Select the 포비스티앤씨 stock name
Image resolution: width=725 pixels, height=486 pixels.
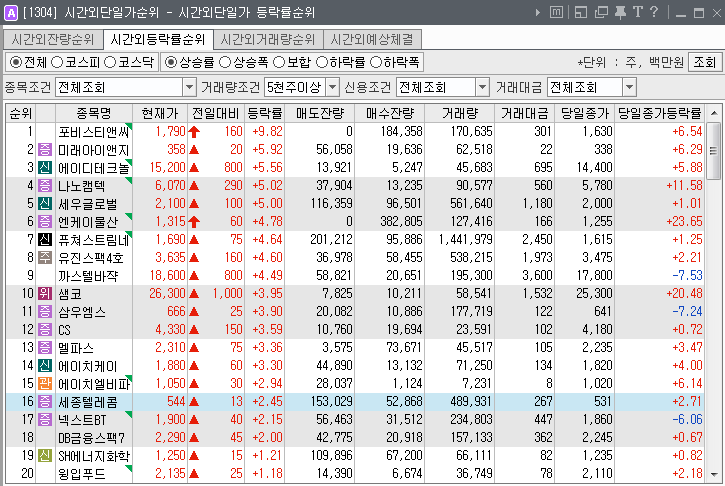click(x=94, y=132)
